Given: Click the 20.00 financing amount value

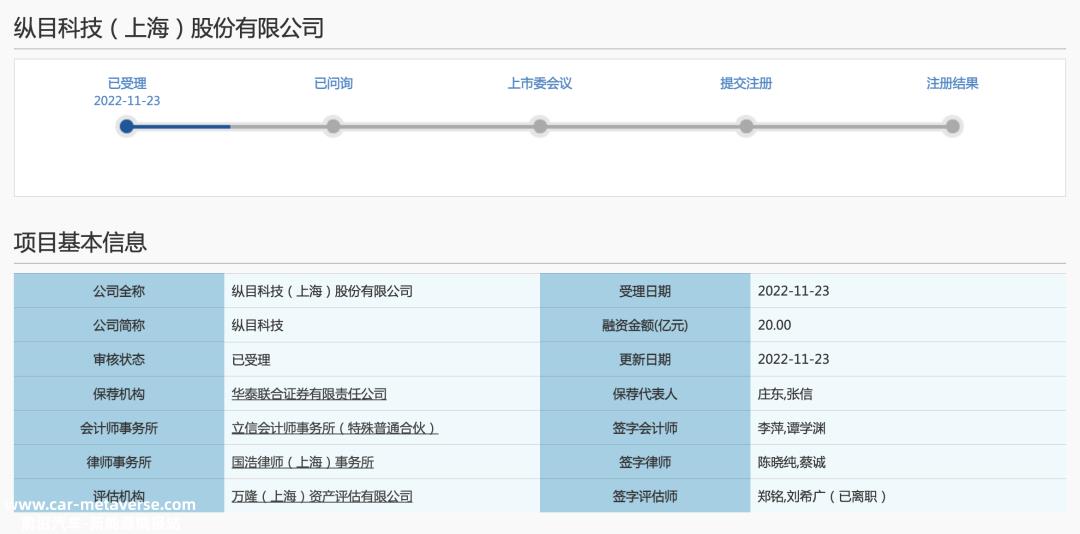Looking at the screenshot, I should pos(774,325).
